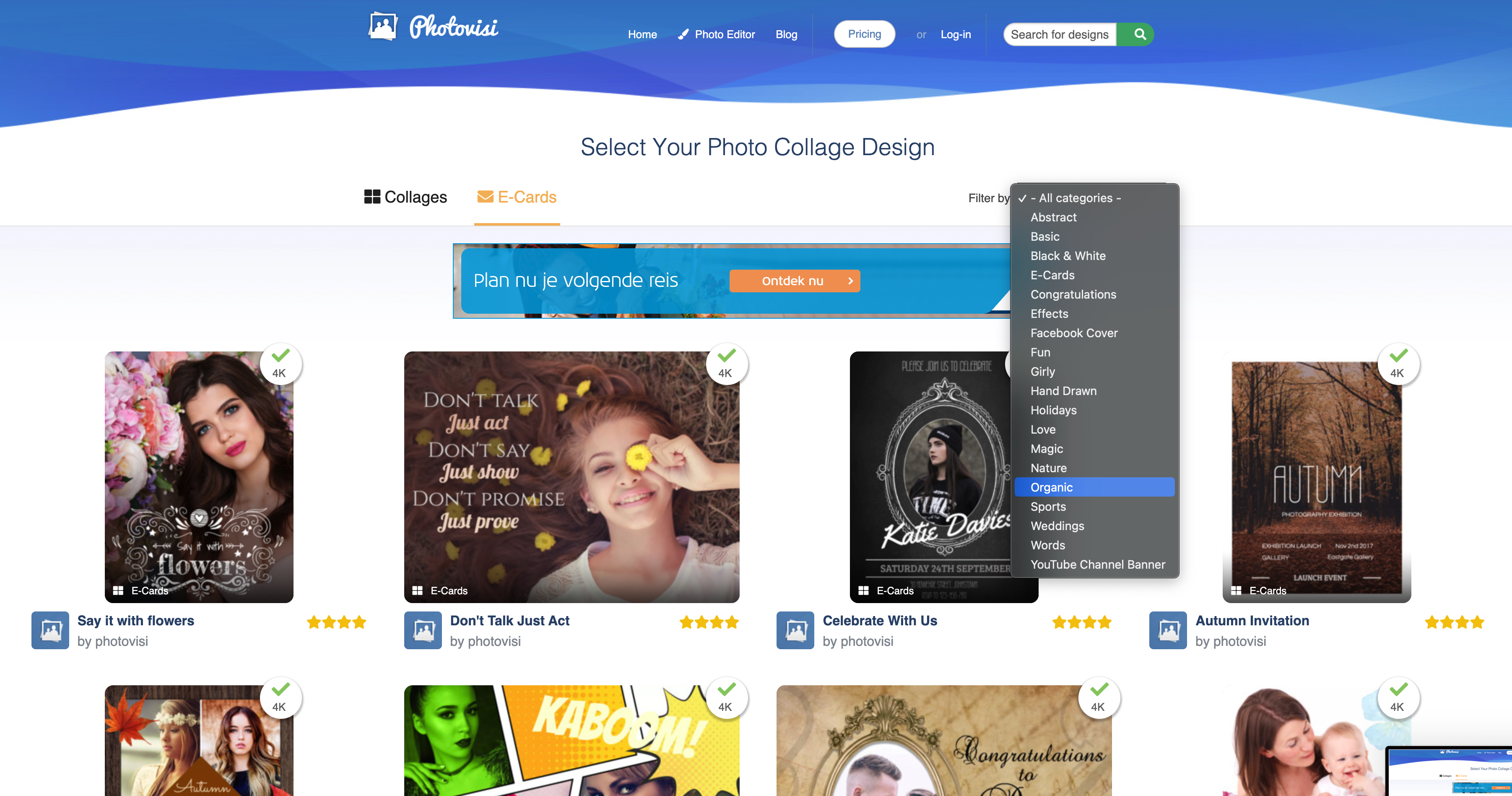Click the Photovisi logo icon
Viewport: 1512px width, 796px height.
[383, 26]
